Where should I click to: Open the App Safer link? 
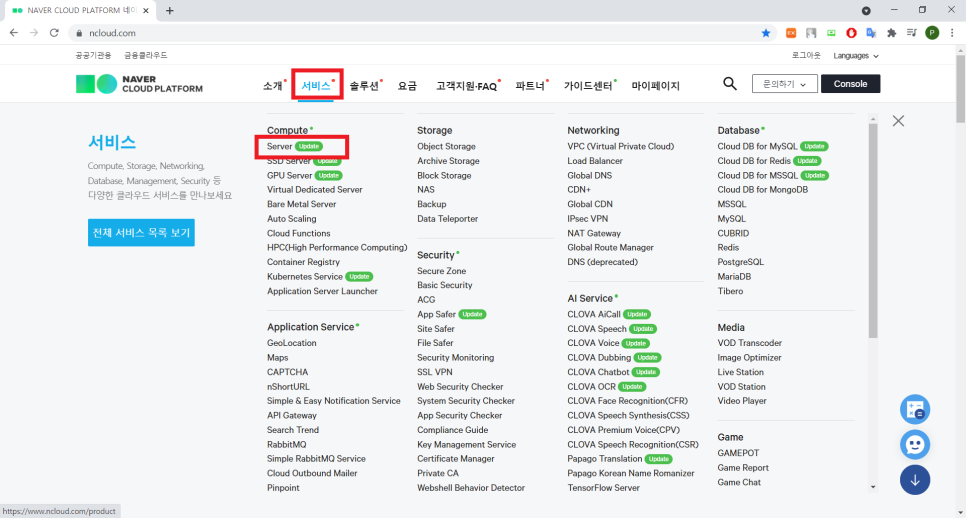click(x=436, y=314)
